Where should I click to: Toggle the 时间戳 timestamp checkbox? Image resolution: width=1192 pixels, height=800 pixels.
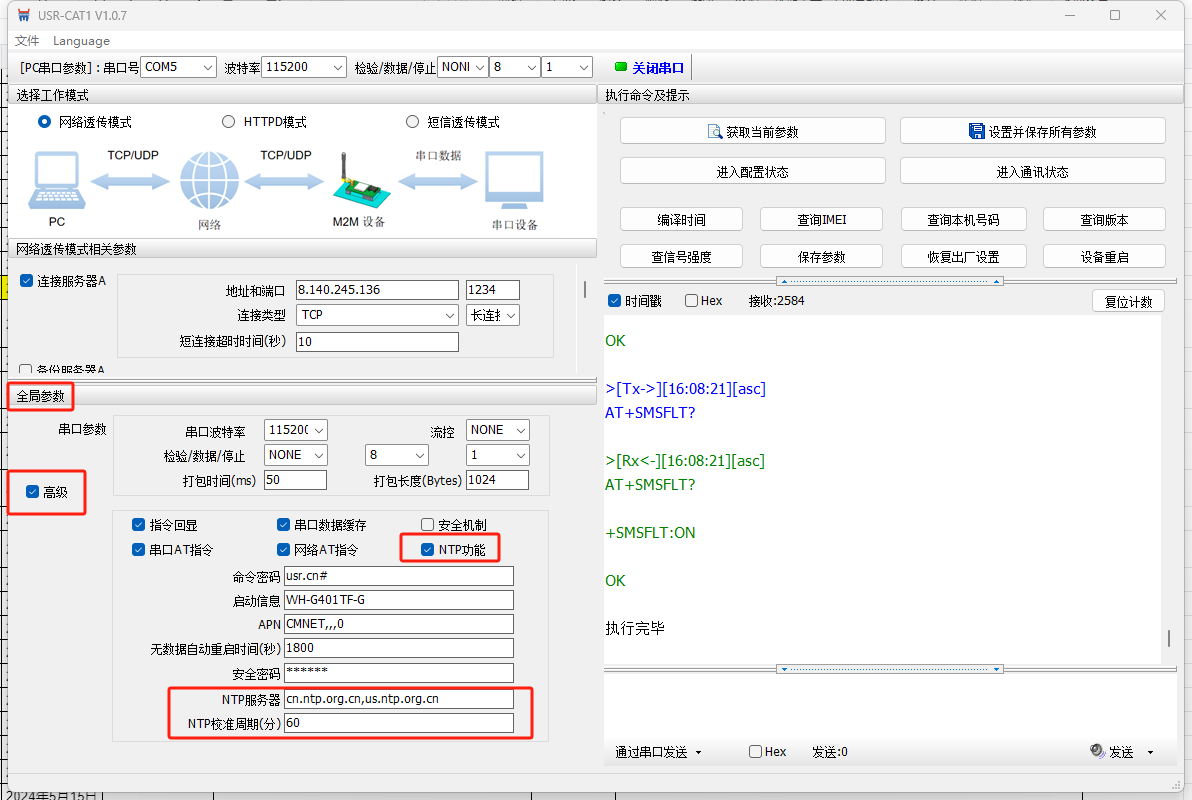[x=615, y=301]
